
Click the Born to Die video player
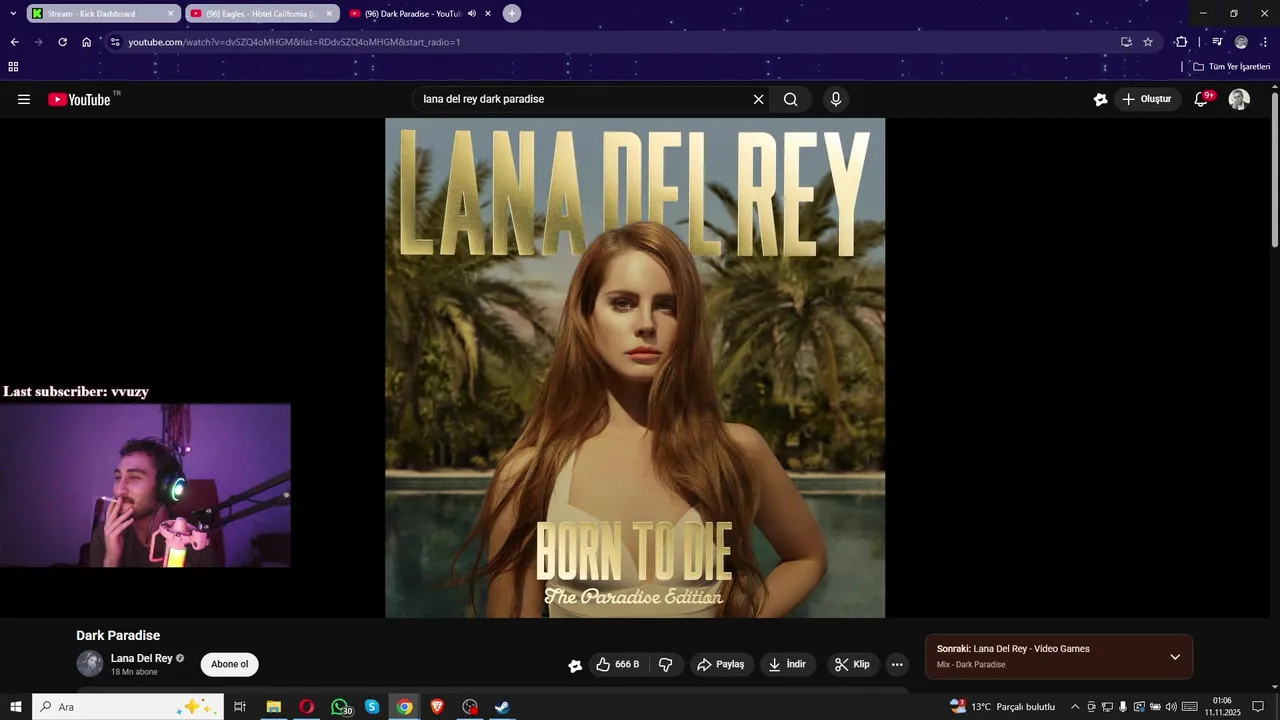pos(635,368)
